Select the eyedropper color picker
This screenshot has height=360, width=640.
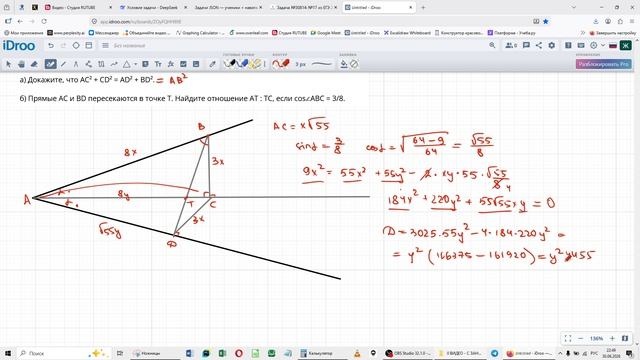[x=212, y=64]
